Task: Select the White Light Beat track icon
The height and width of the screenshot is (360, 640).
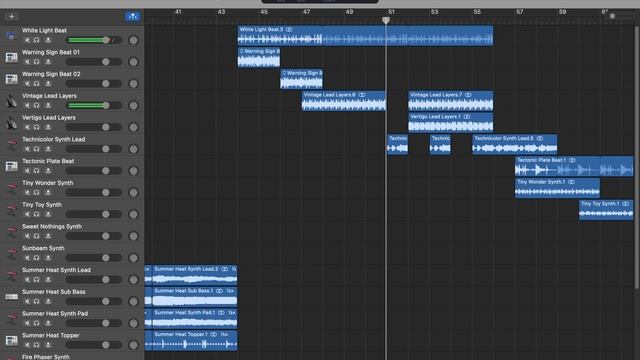Action: (11, 36)
